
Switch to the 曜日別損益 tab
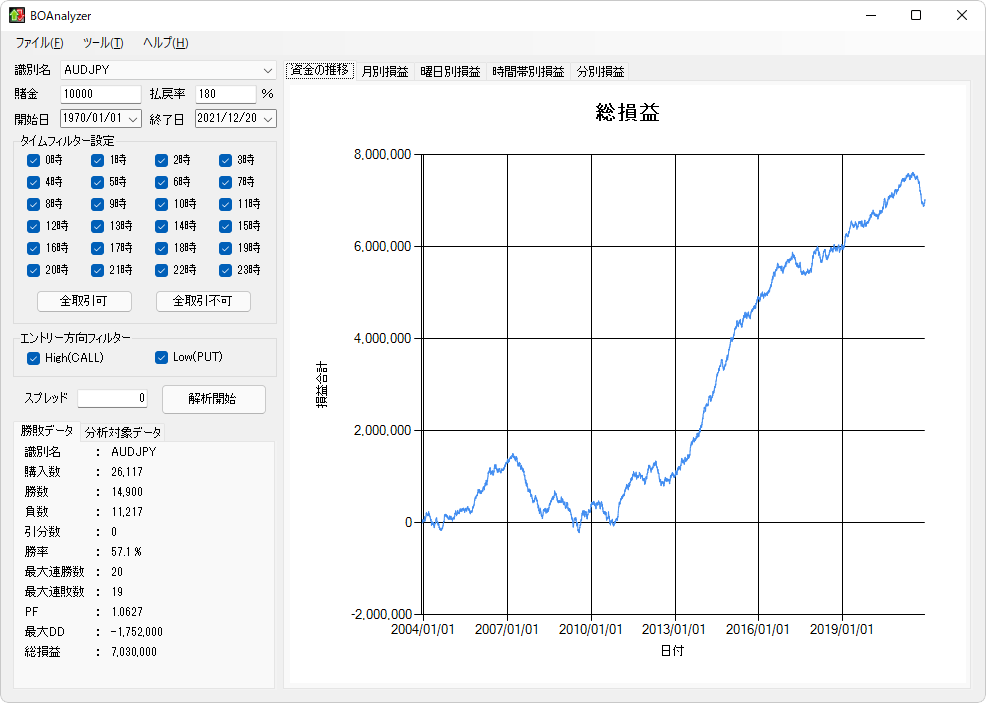coord(450,72)
